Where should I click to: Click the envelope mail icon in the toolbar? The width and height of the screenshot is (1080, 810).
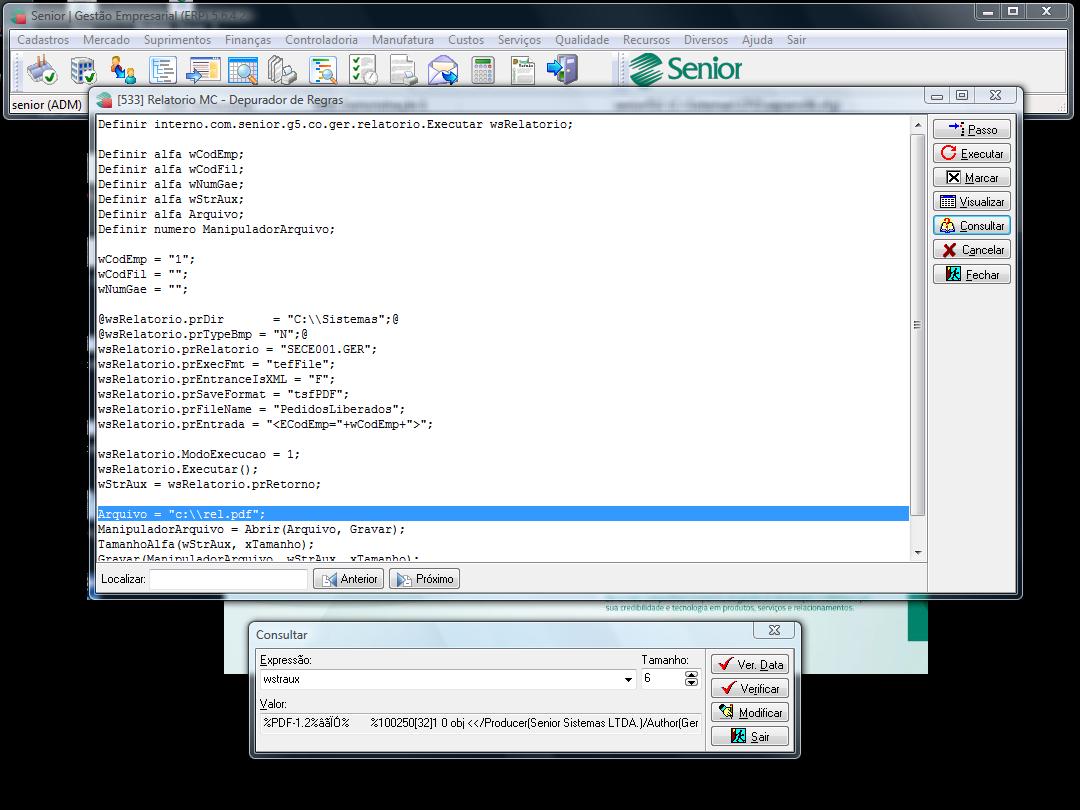(x=442, y=70)
